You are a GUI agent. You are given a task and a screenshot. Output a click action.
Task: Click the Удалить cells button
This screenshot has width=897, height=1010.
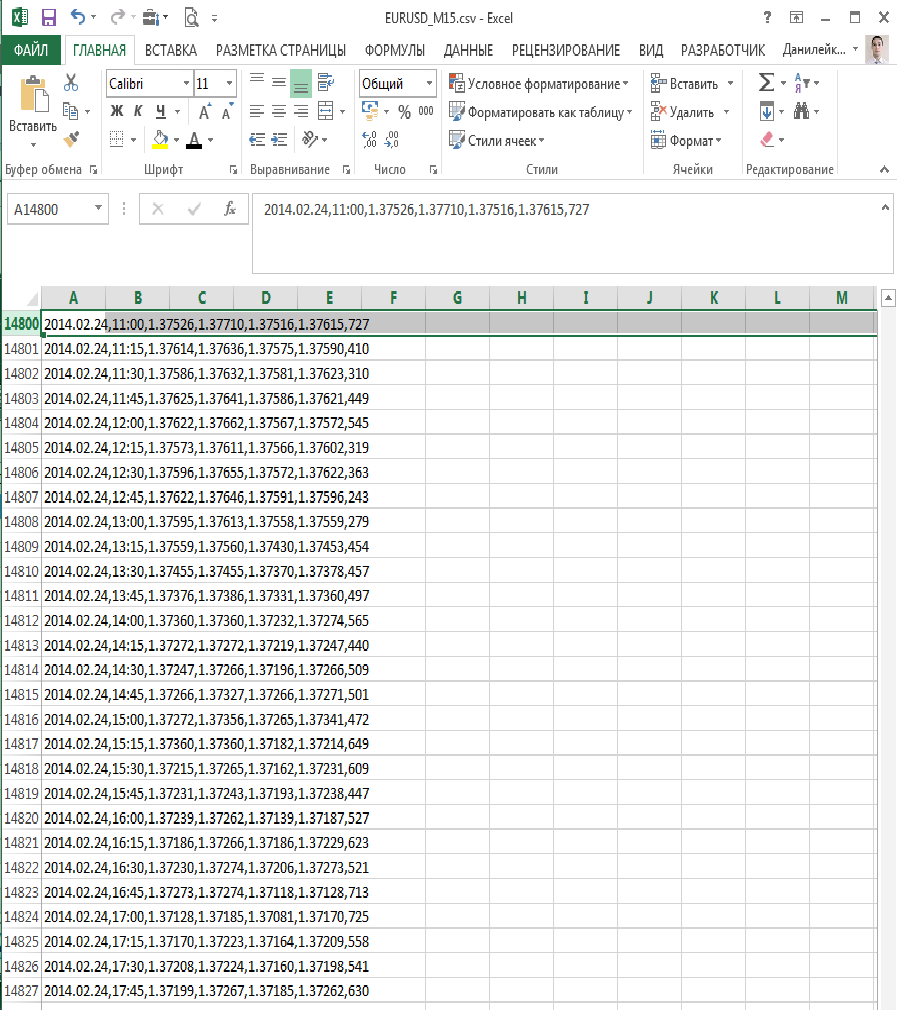point(683,112)
